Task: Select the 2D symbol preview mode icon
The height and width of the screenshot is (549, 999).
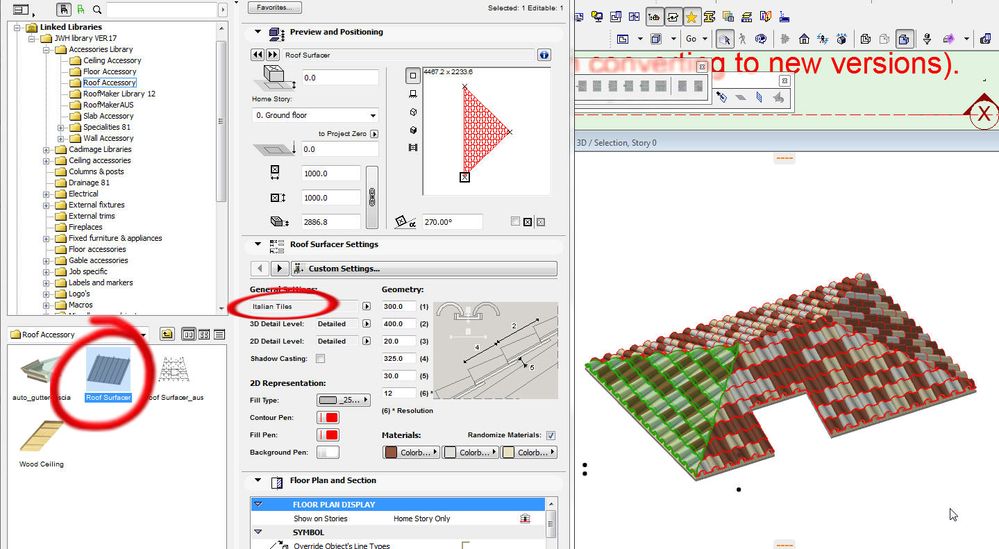Action: click(x=412, y=76)
